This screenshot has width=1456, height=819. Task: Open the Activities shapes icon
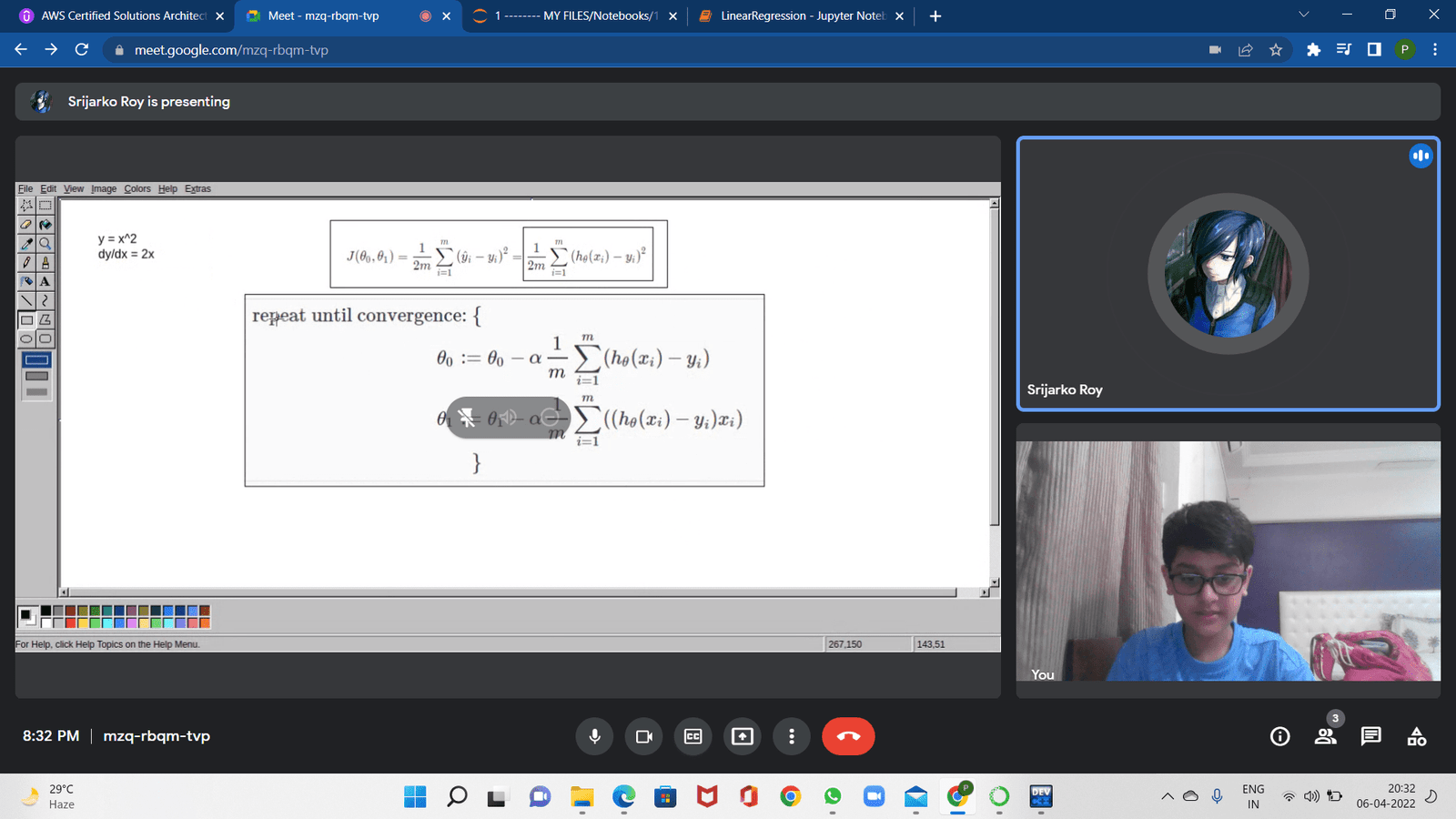click(x=1416, y=736)
